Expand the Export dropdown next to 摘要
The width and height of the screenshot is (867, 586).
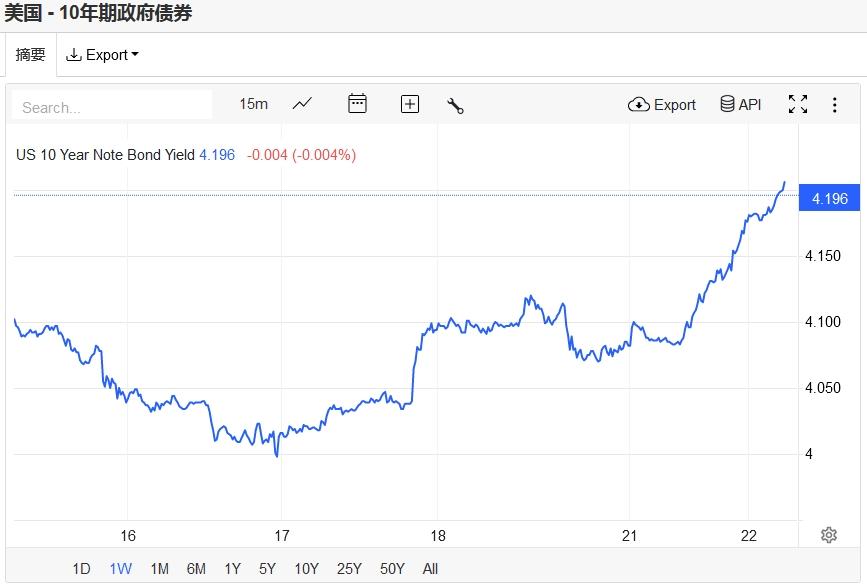tap(102, 55)
